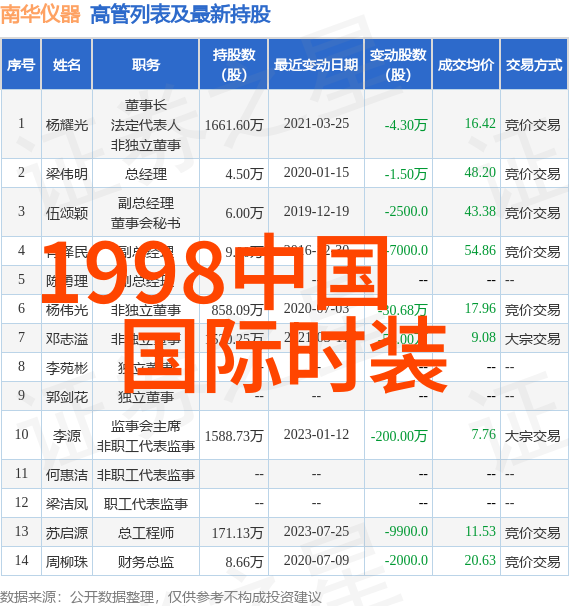Select executive name 杨耀光 in row 1
The height and width of the screenshot is (606, 569).
coord(67,125)
